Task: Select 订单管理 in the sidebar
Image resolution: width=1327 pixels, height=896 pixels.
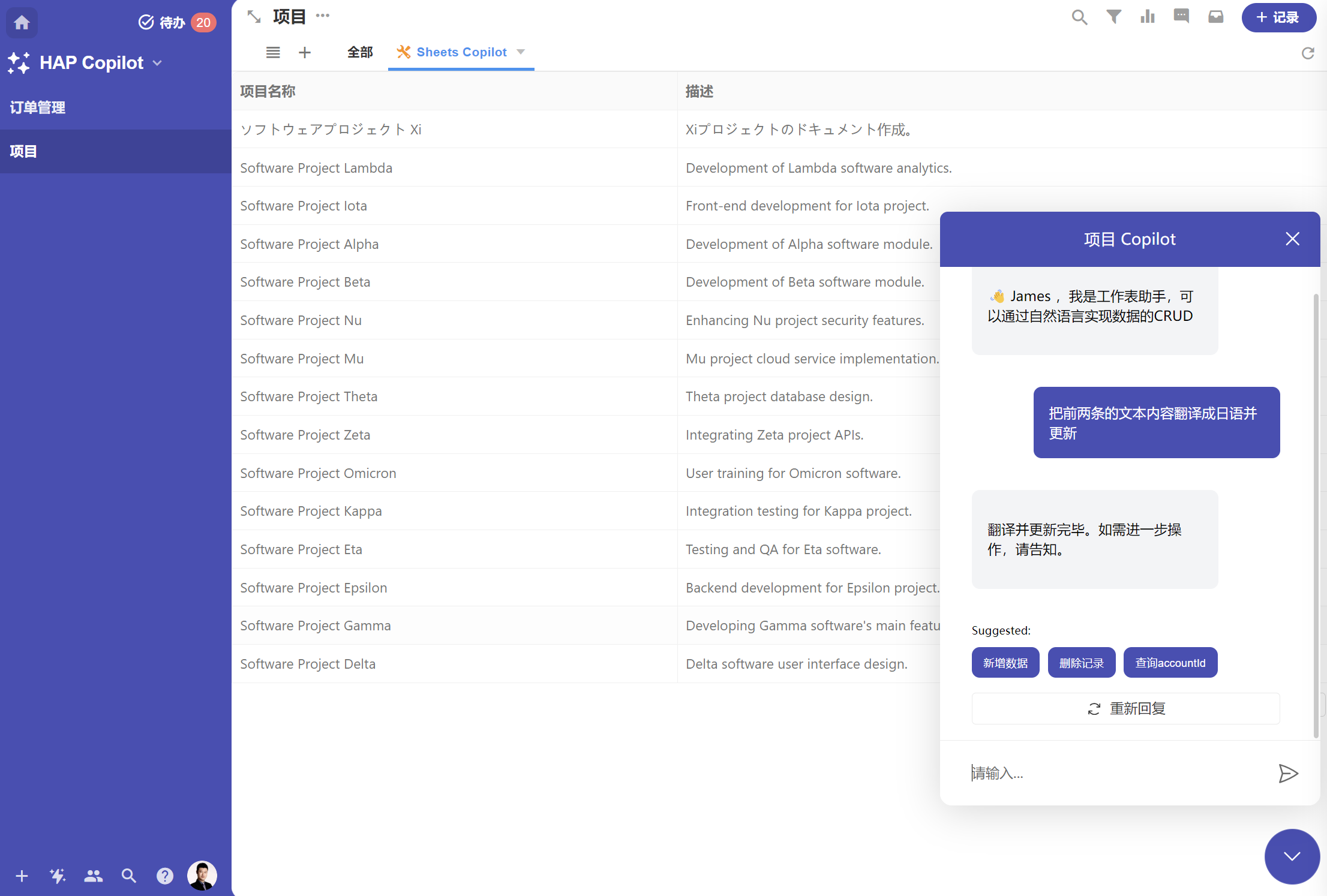Action: point(38,107)
